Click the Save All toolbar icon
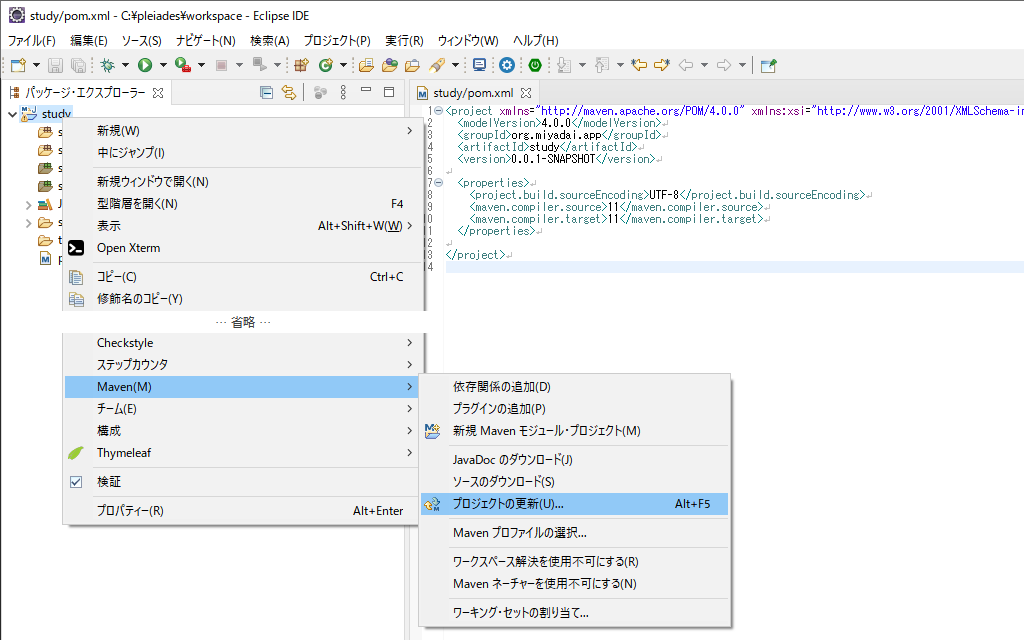 click(78, 65)
